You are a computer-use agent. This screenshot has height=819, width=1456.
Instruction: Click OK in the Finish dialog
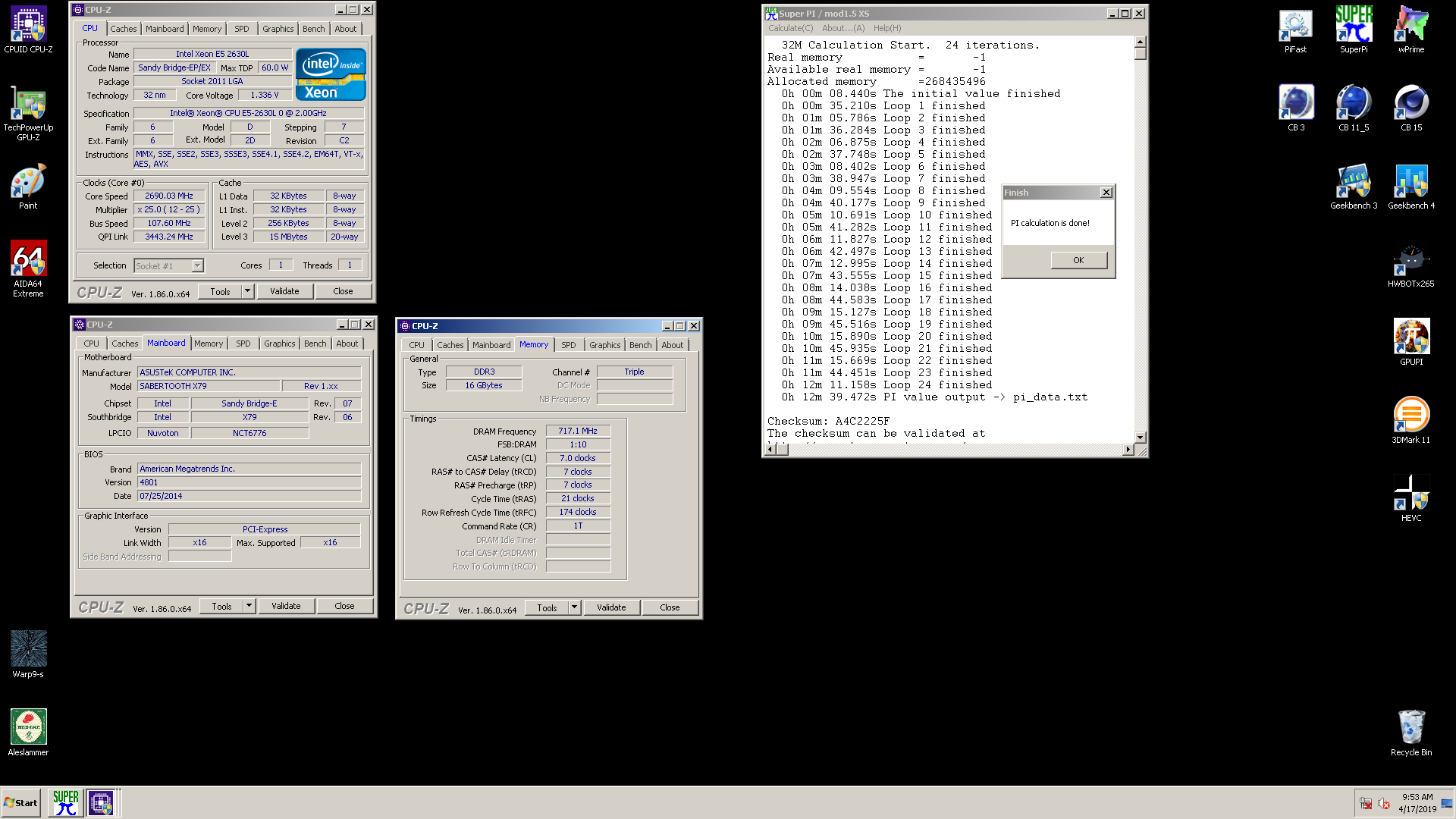[1078, 260]
